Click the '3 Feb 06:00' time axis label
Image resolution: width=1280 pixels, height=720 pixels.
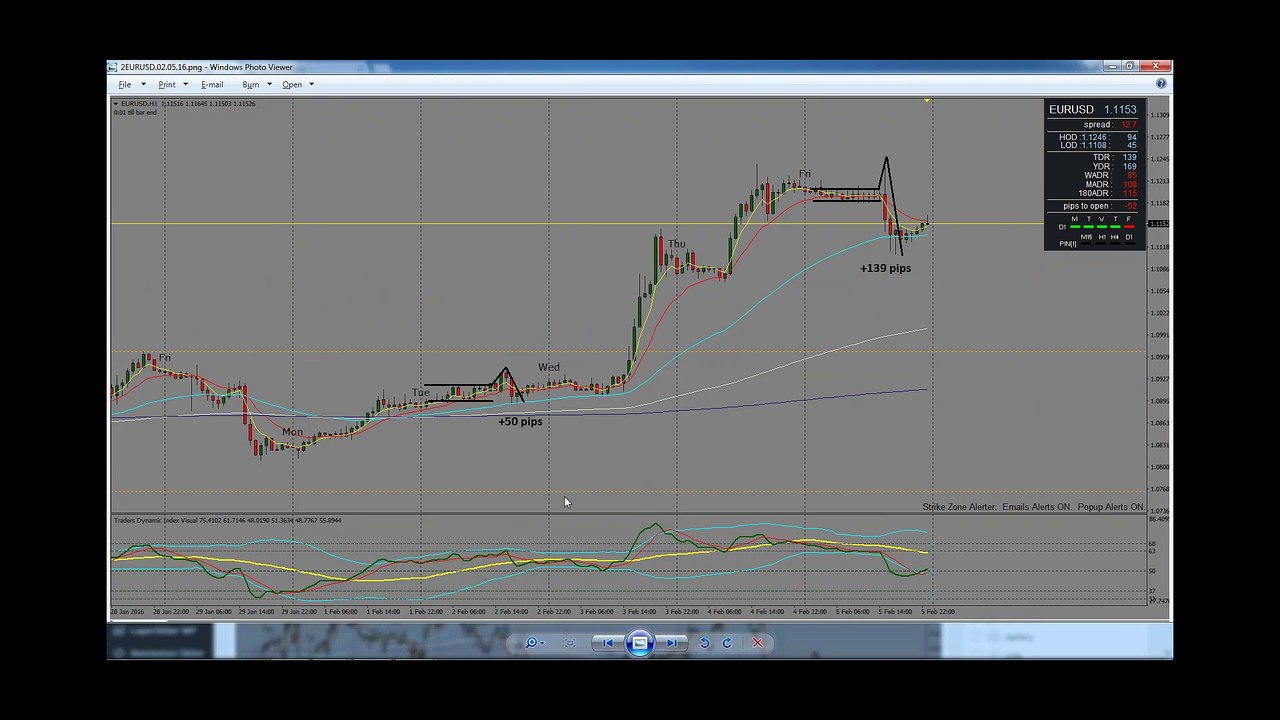point(597,611)
